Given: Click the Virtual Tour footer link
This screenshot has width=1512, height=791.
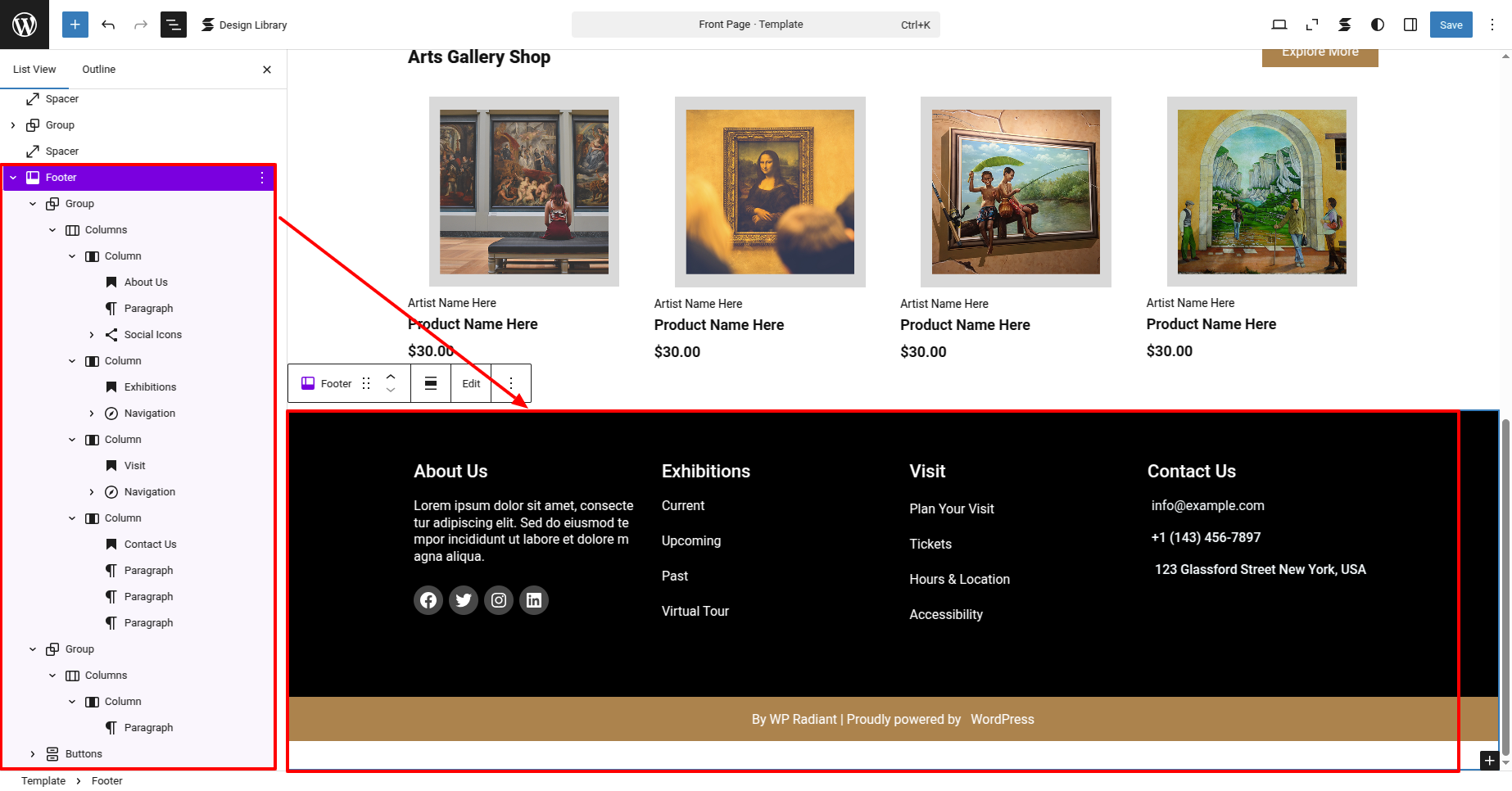Looking at the screenshot, I should click(x=695, y=612).
